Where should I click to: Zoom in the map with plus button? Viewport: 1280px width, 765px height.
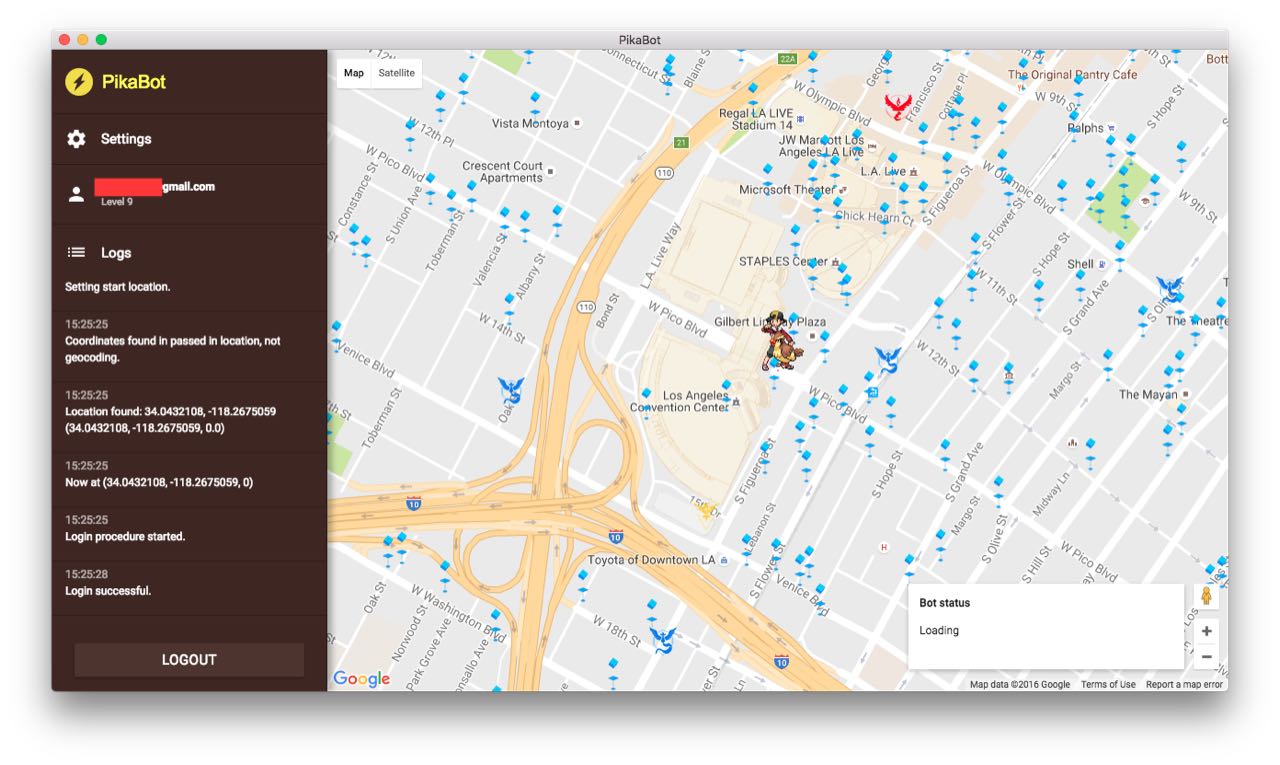1207,631
